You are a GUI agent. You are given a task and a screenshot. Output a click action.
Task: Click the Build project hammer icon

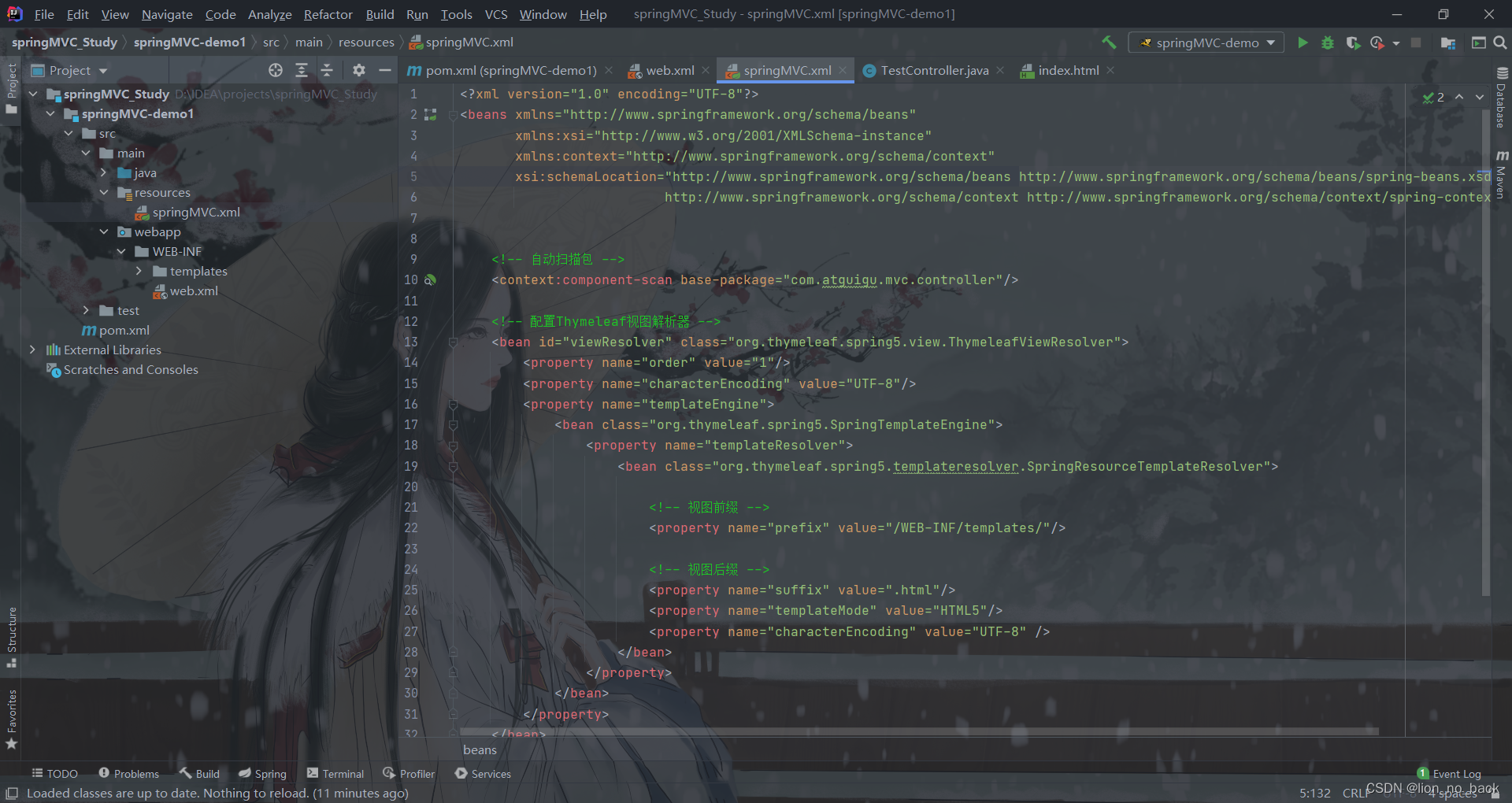pyautogui.click(x=1109, y=43)
